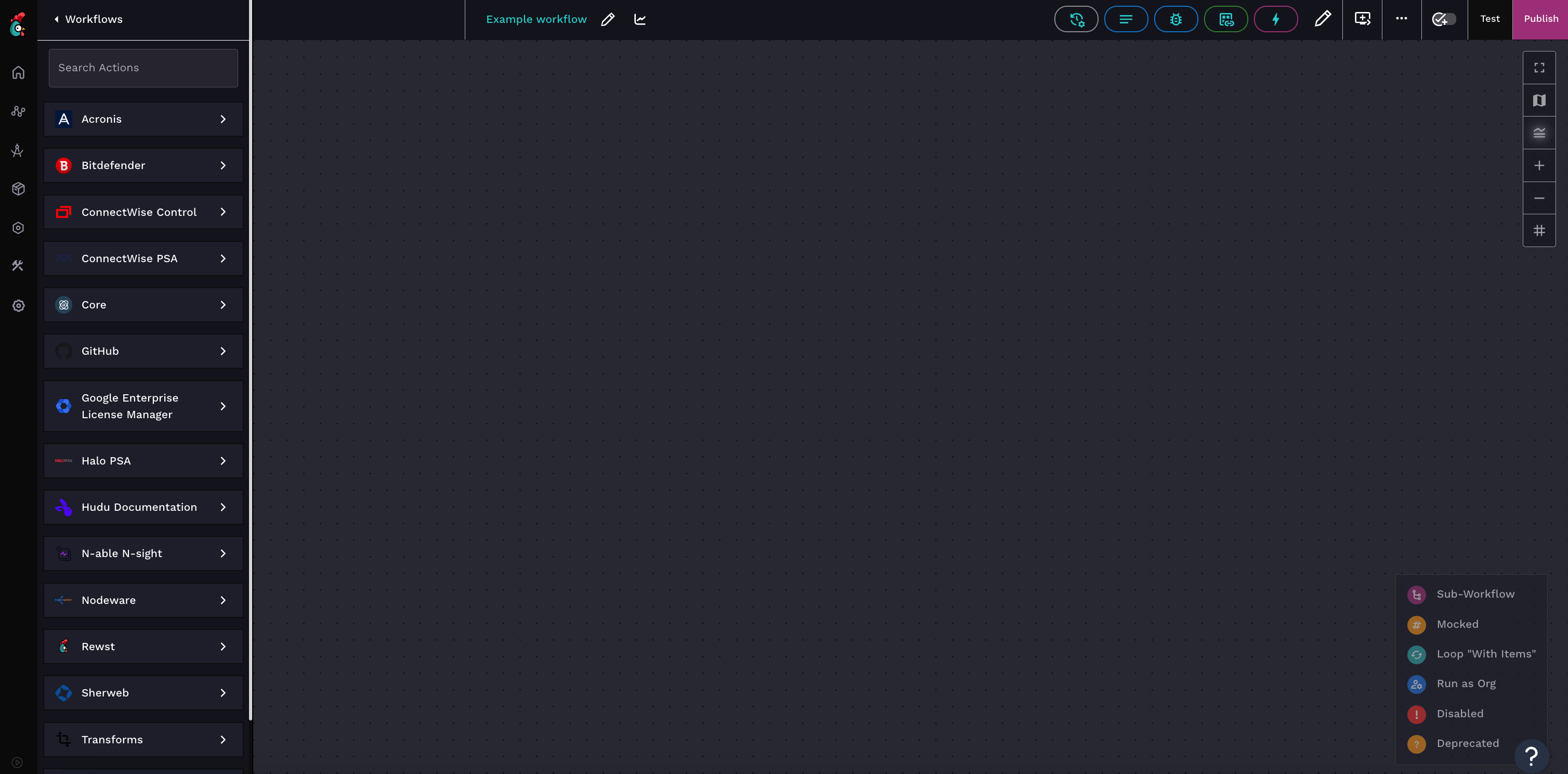This screenshot has width=1568, height=774.
Task: Toggle the check-plus switch in toolbar
Action: [x=1444, y=19]
